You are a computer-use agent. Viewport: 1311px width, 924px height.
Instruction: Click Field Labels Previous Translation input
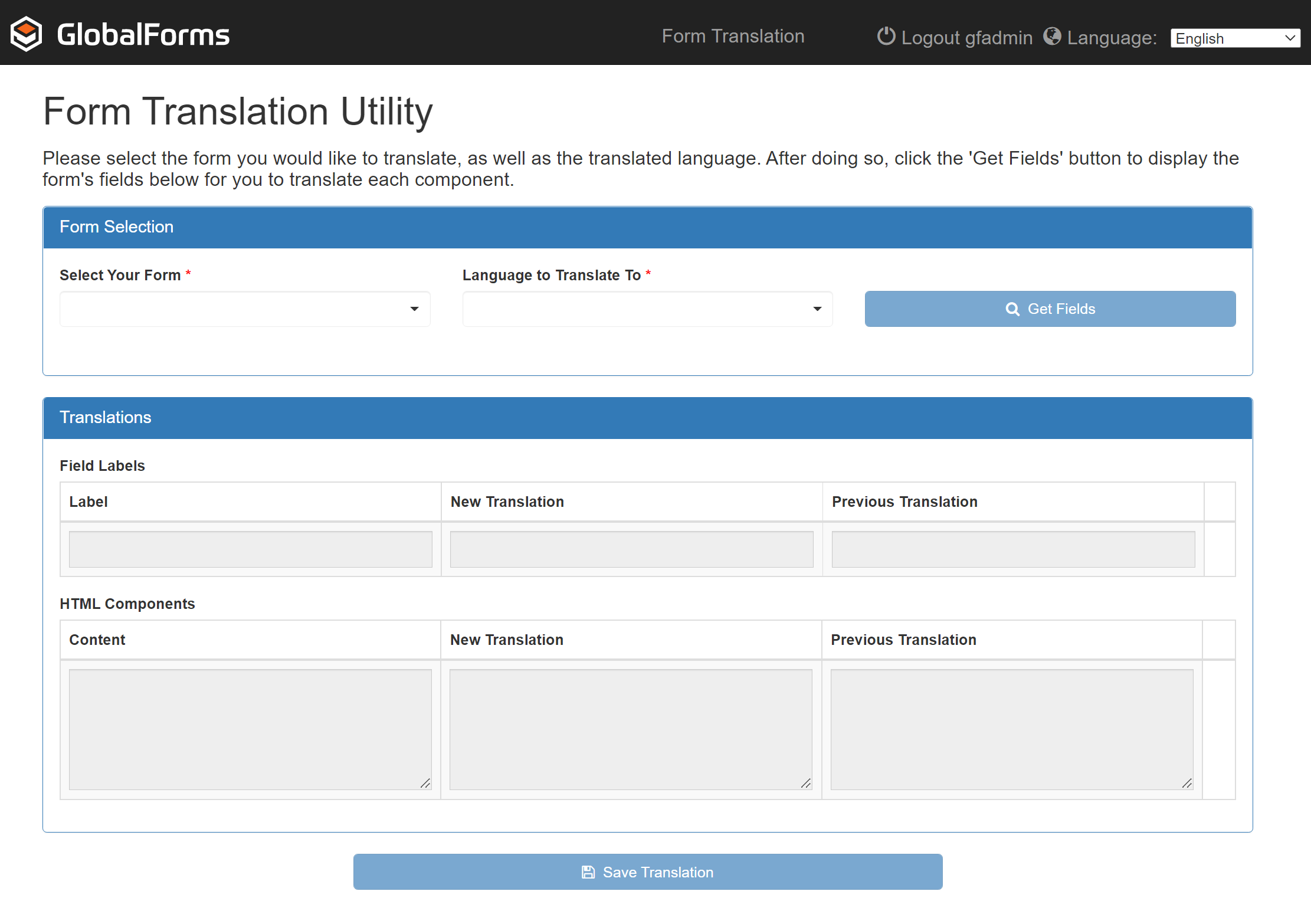click(x=1013, y=549)
